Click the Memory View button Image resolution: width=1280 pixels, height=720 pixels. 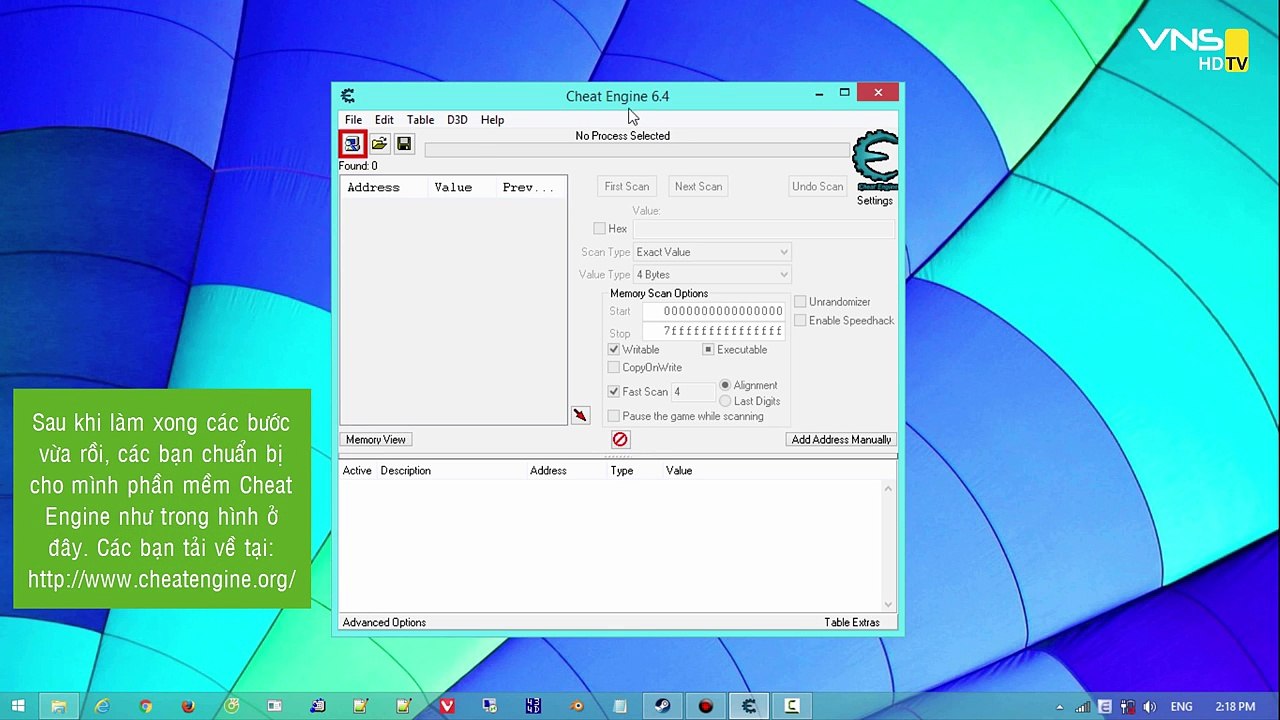376,440
